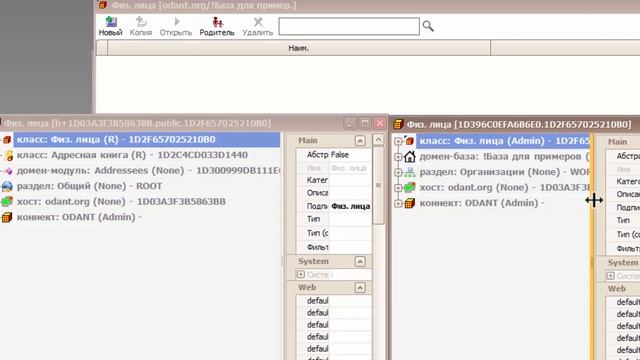The width and height of the screenshot is (640, 360).
Task: Select домен-модуль: Addressees row
Action: (x=148, y=171)
